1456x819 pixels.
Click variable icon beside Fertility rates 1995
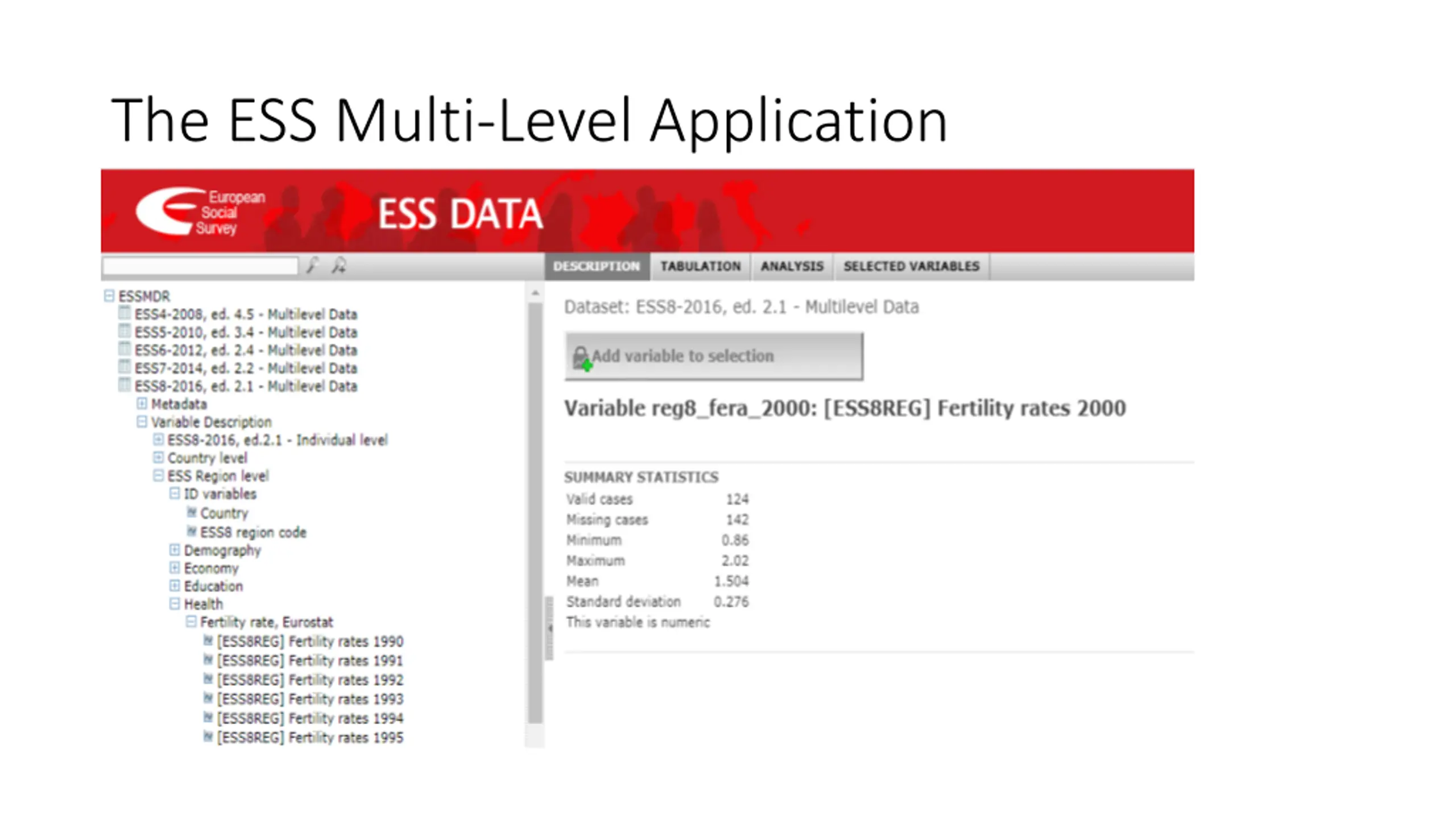208,737
